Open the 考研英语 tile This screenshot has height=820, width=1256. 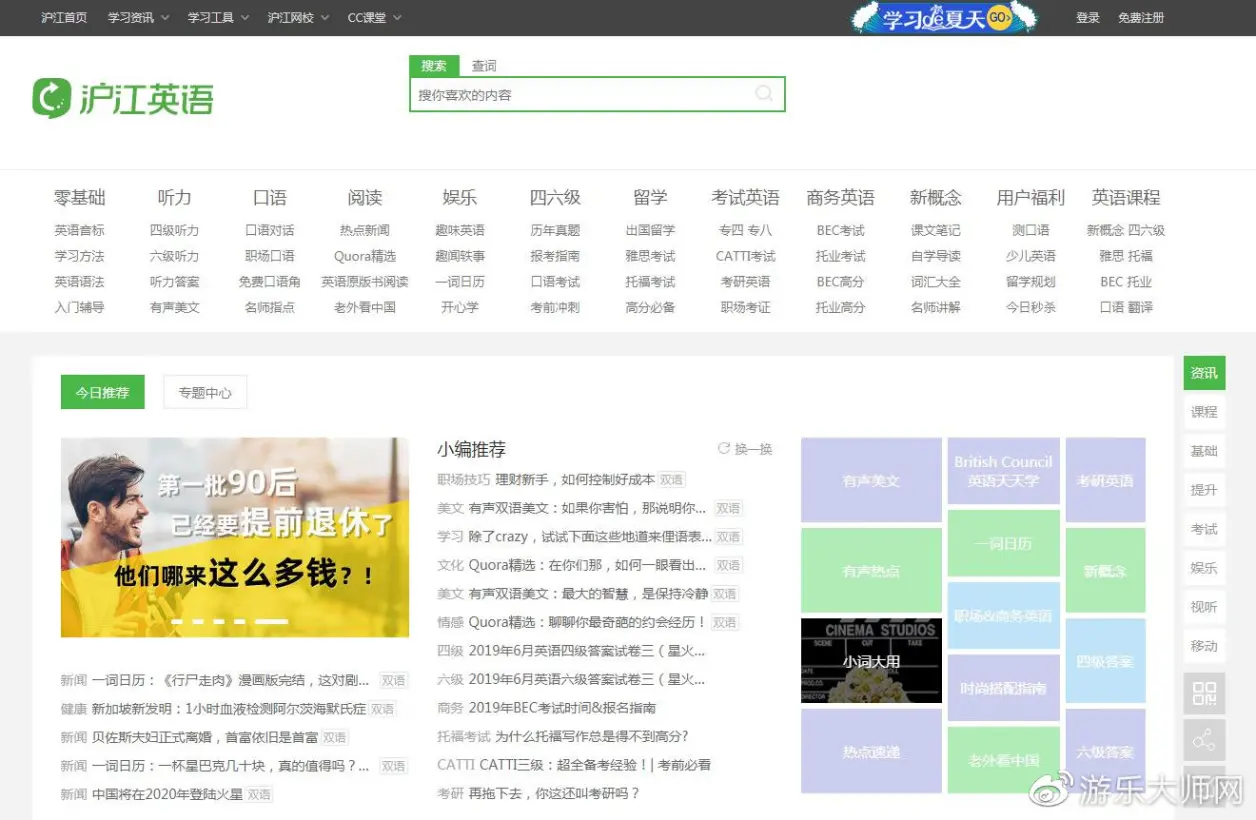pos(1105,480)
